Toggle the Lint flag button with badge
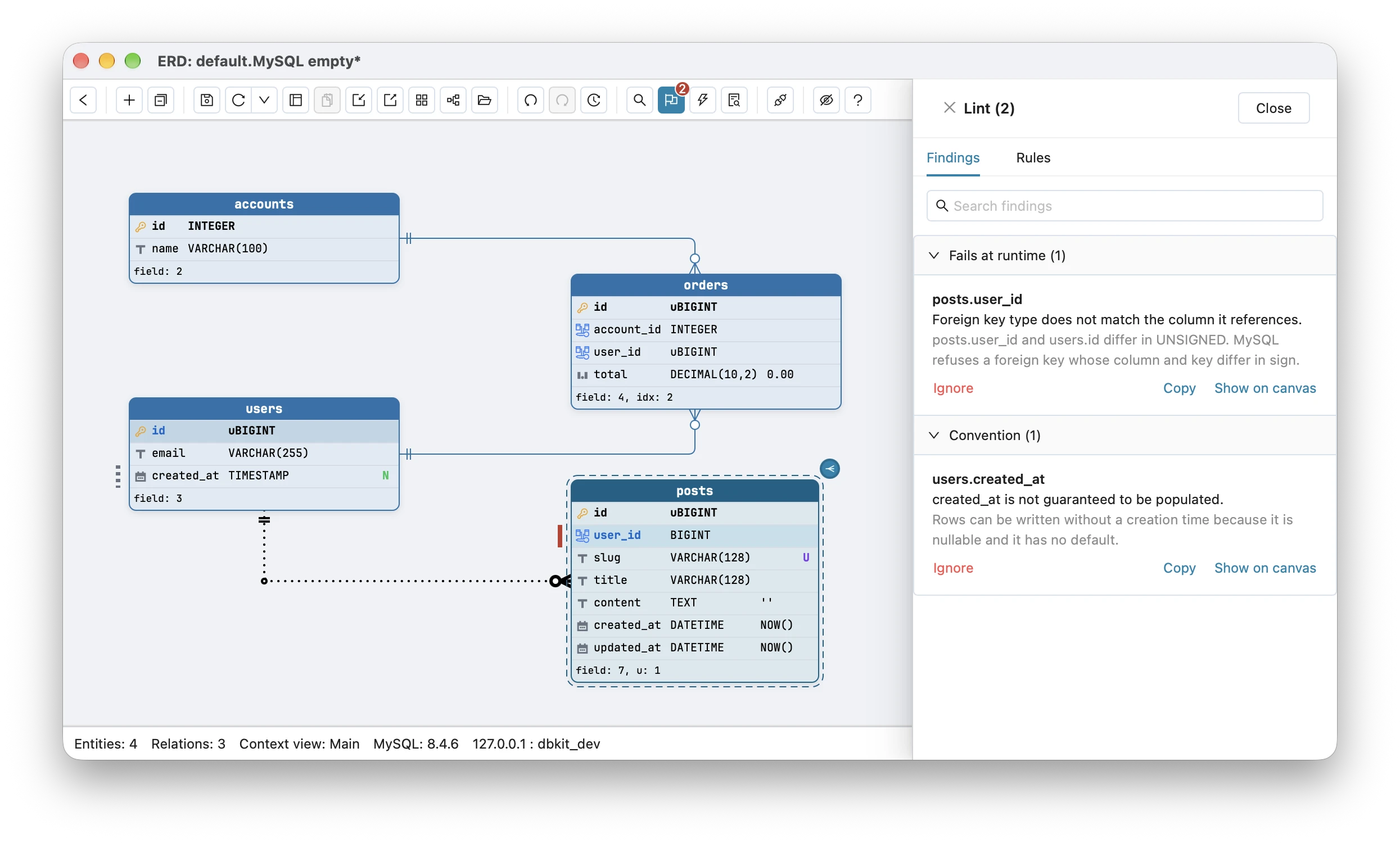The height and width of the screenshot is (843, 1400). pyautogui.click(x=671, y=100)
